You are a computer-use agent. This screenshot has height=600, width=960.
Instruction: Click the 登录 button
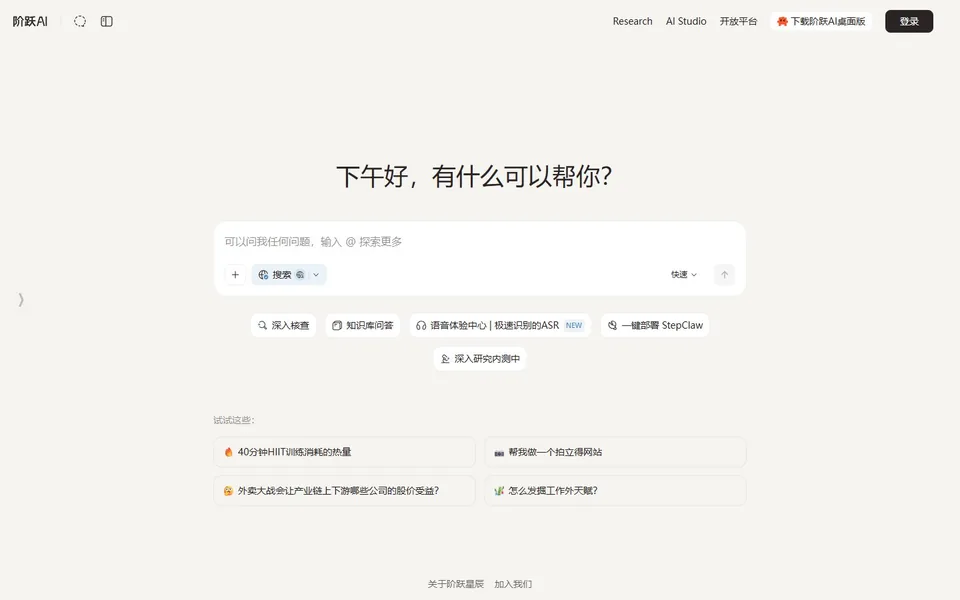909,21
